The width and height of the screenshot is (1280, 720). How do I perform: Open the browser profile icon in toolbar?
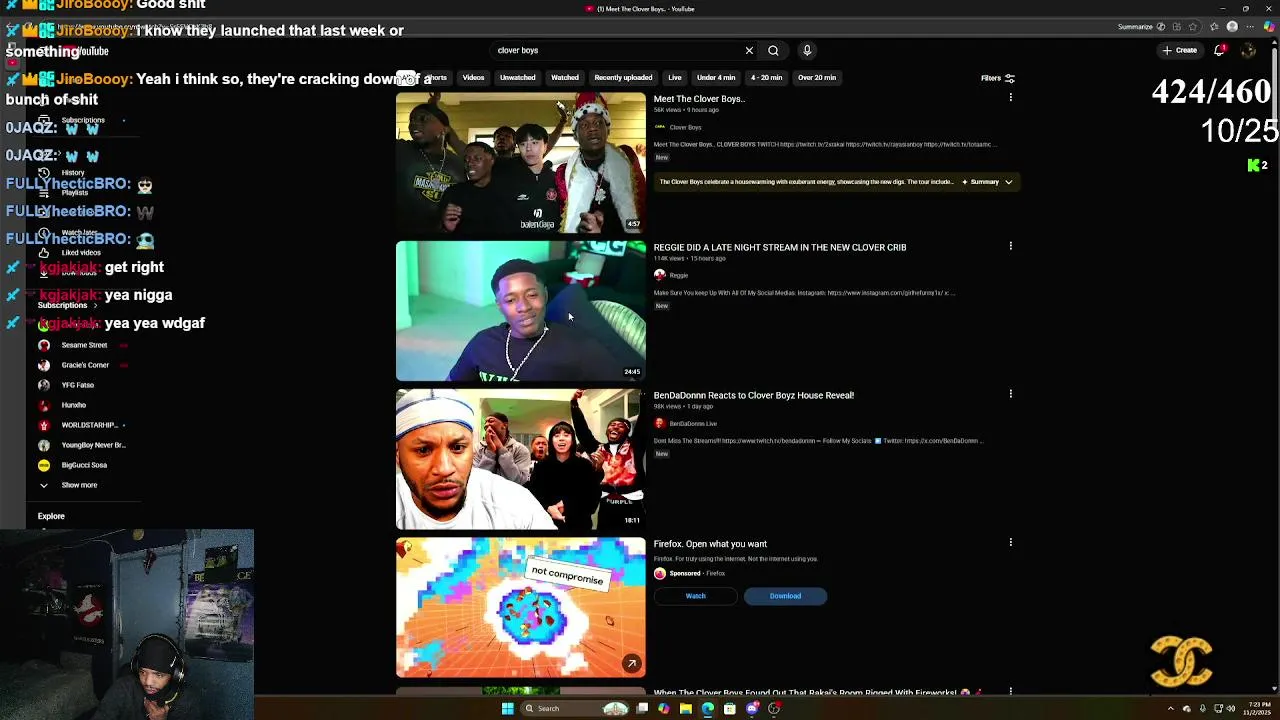pos(1232,27)
